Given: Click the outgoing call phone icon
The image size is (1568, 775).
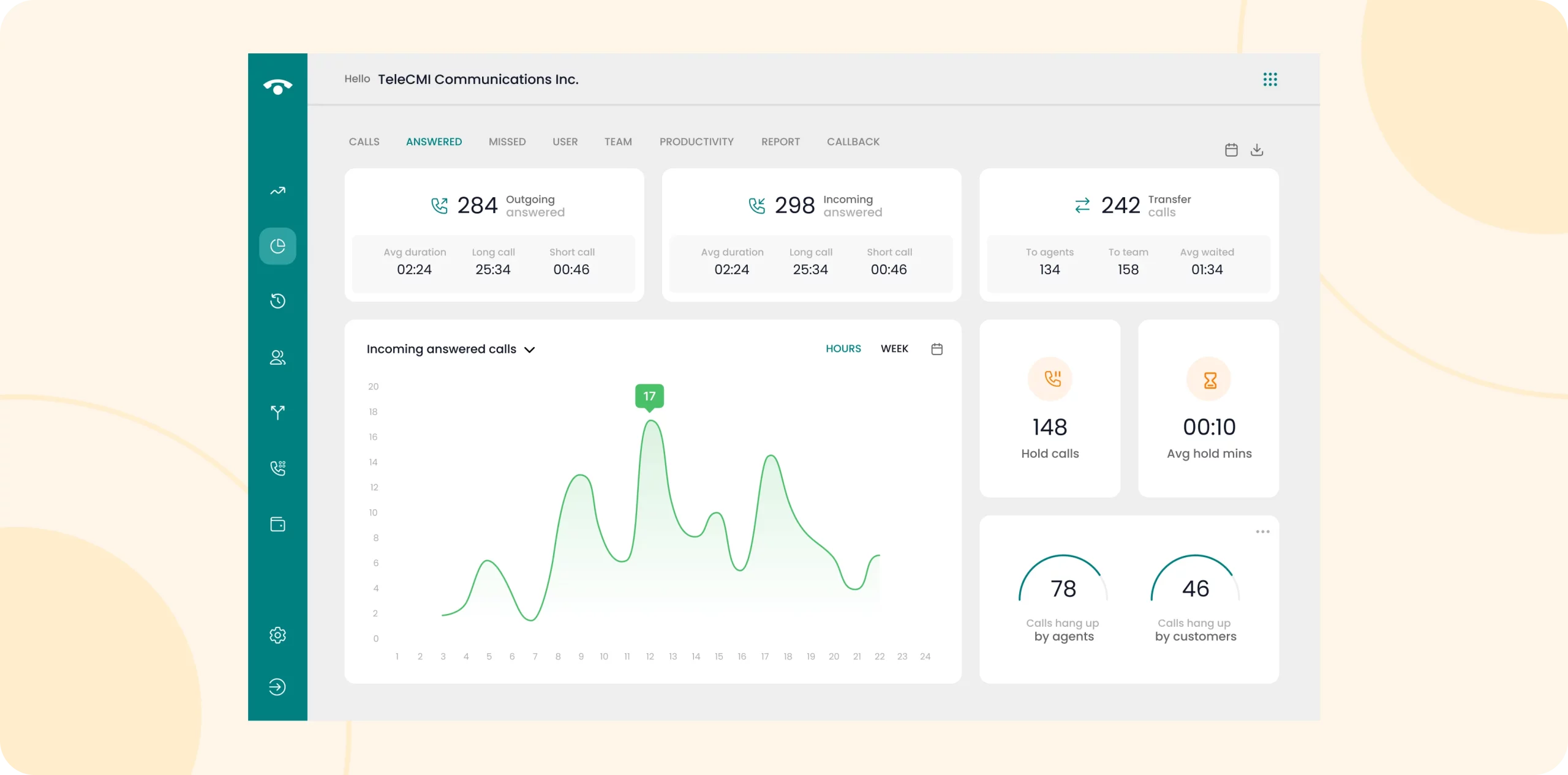Looking at the screenshot, I should pyautogui.click(x=439, y=206).
